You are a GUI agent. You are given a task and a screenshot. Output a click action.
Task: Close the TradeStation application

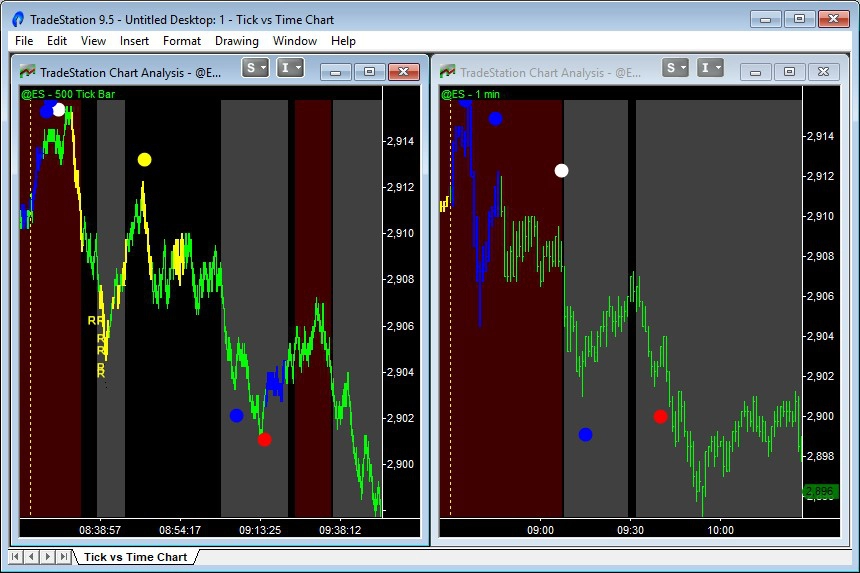click(x=834, y=19)
